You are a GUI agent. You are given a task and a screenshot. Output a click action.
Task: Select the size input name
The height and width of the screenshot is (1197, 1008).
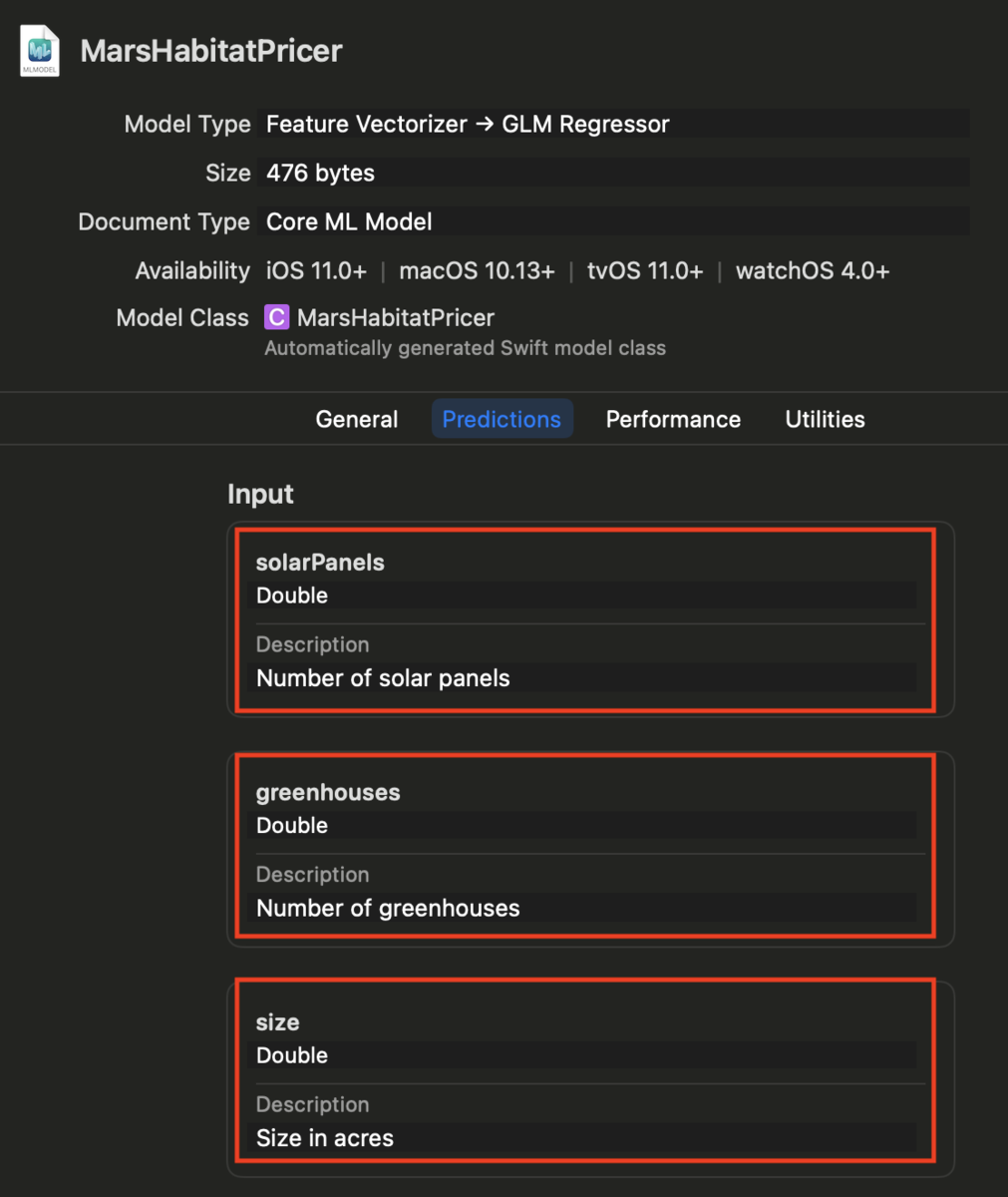pos(277,1022)
